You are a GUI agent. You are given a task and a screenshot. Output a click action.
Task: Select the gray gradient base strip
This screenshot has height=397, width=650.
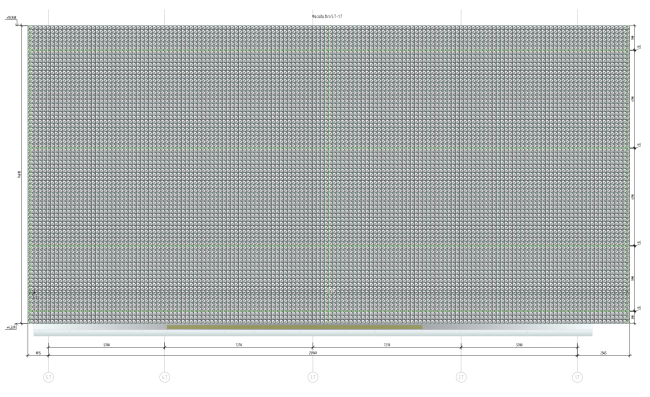(313, 330)
